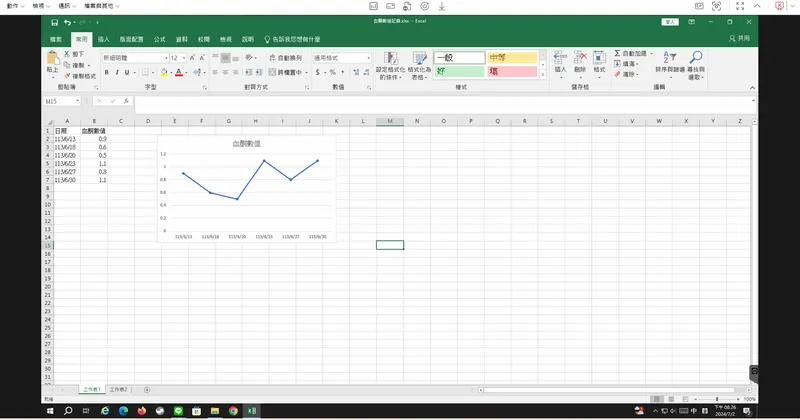Open Conditional Formatting (設定格式化的條件)

tap(390, 65)
